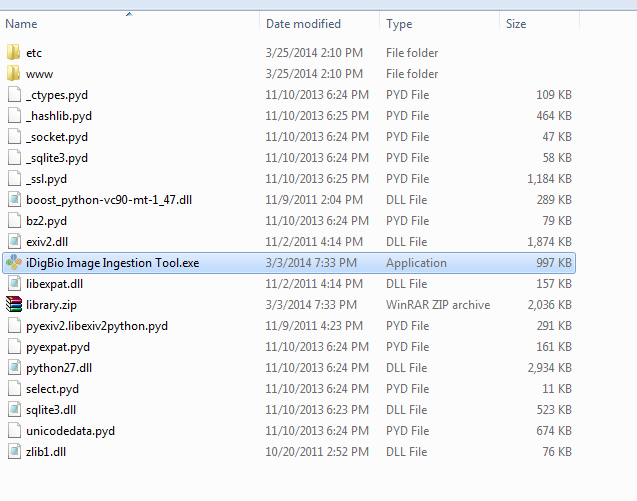Click the exiv2.dll file icon
Image resolution: width=637 pixels, height=501 pixels.
[13, 242]
